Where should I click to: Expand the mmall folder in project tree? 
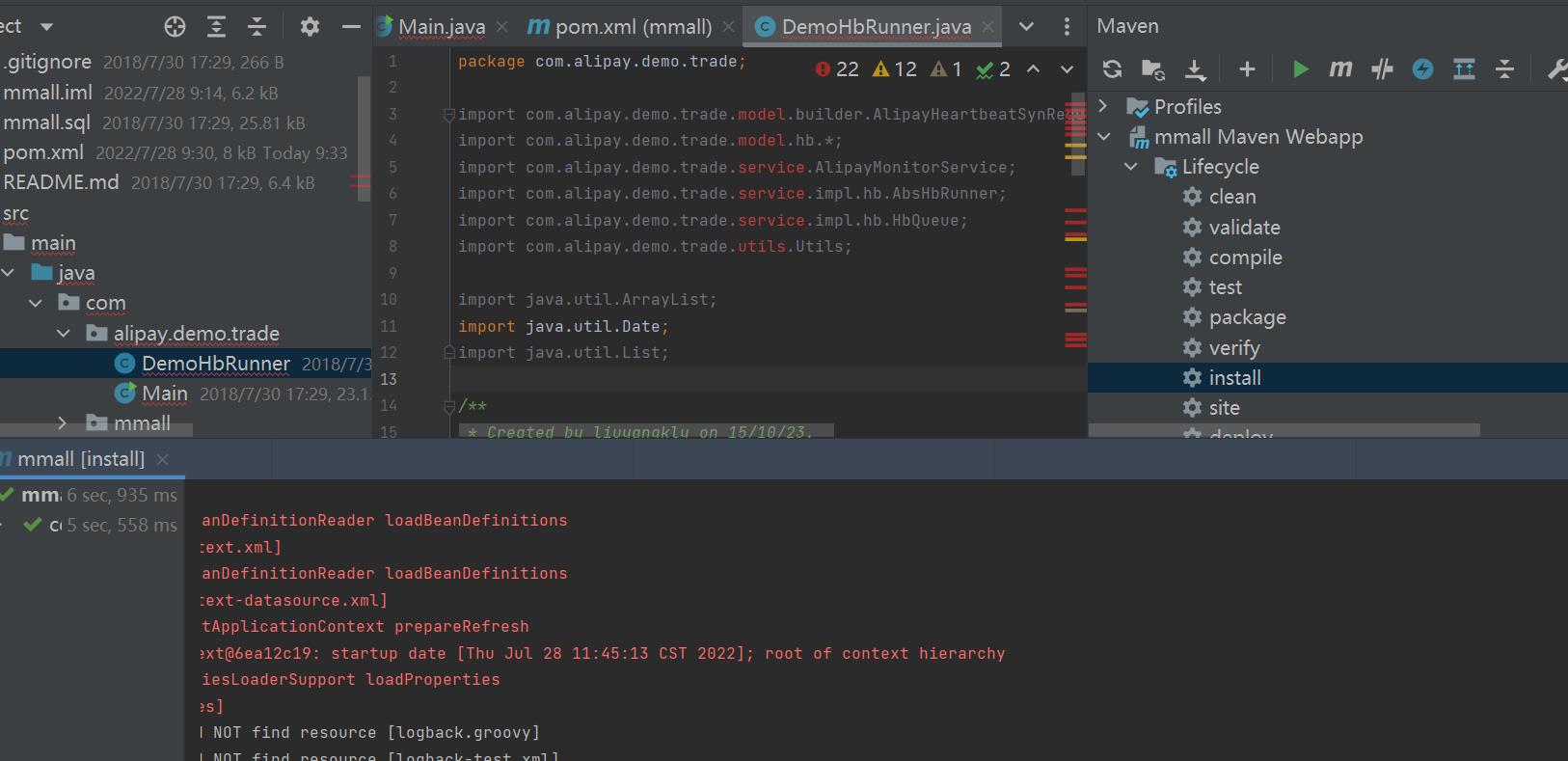[x=63, y=423]
